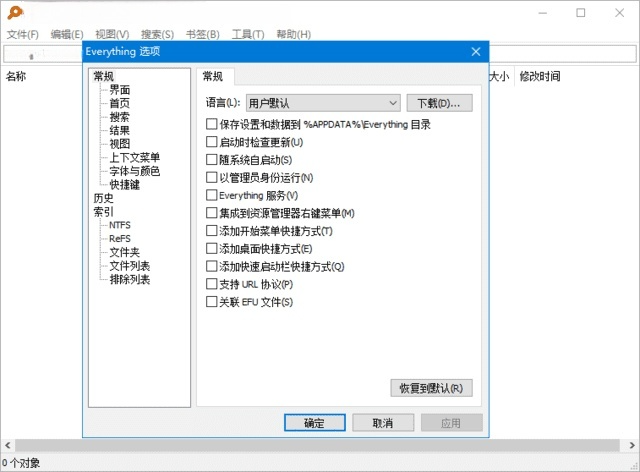Tick 集成到资源管理器右键菜单 checkbox
The image size is (640, 472).
211,214
